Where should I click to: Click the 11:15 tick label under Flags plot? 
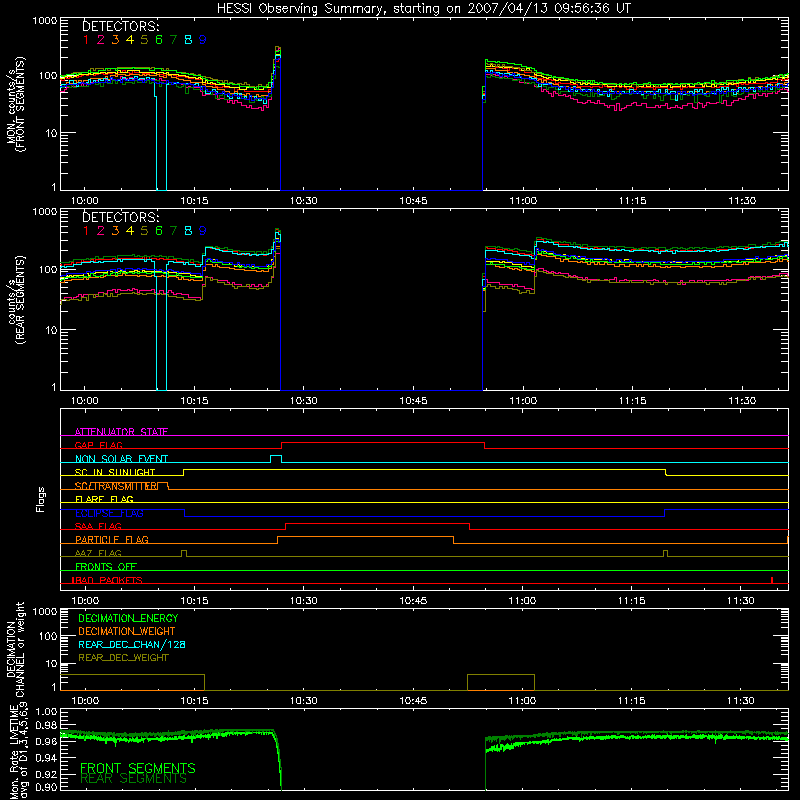click(632, 601)
